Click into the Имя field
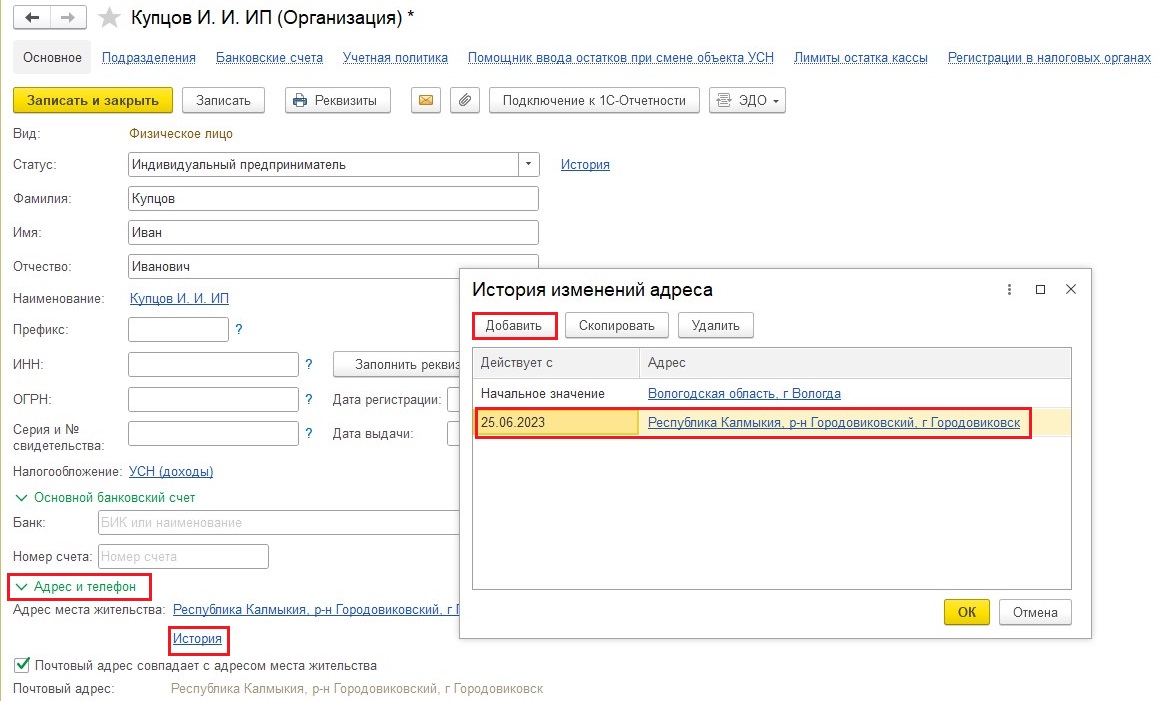Image resolution: width=1160 pixels, height=701 pixels. coord(333,233)
